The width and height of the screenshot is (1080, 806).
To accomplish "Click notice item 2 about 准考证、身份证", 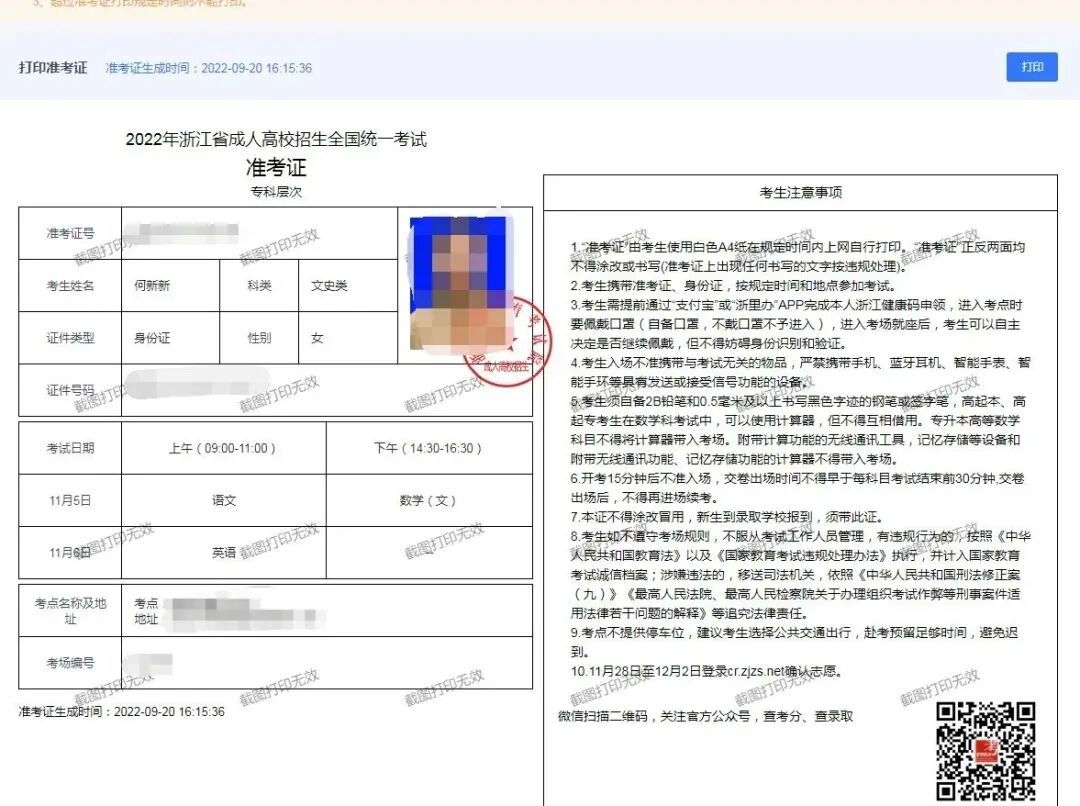I will (732, 285).
